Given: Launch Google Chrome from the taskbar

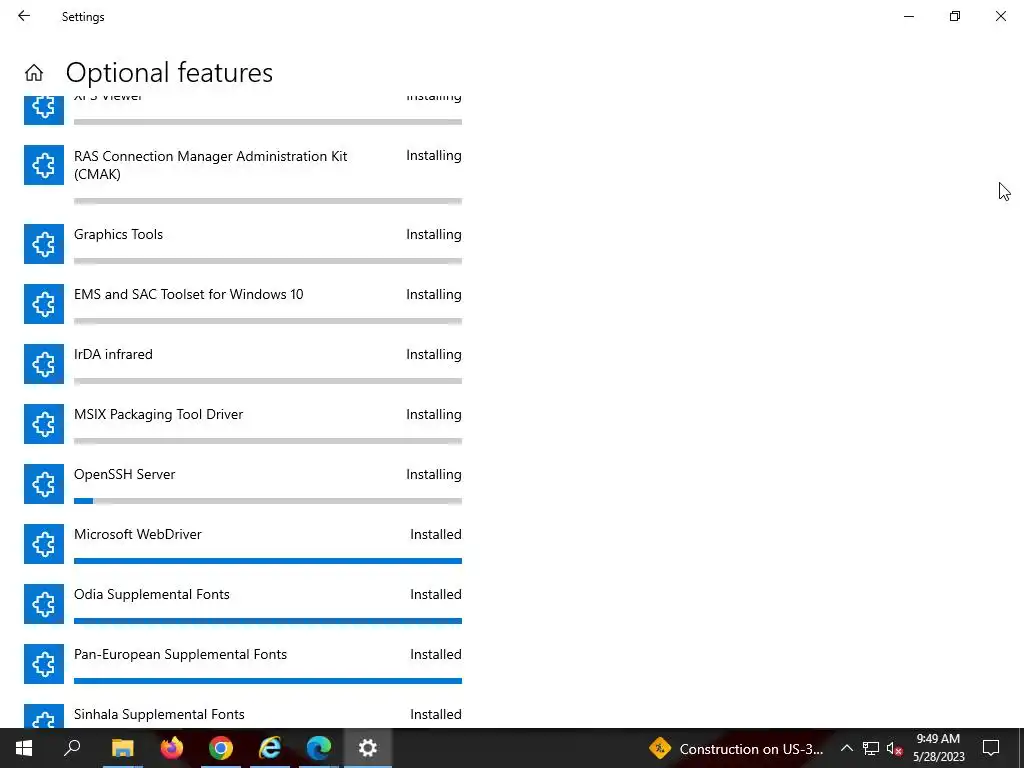Looking at the screenshot, I should 221,748.
